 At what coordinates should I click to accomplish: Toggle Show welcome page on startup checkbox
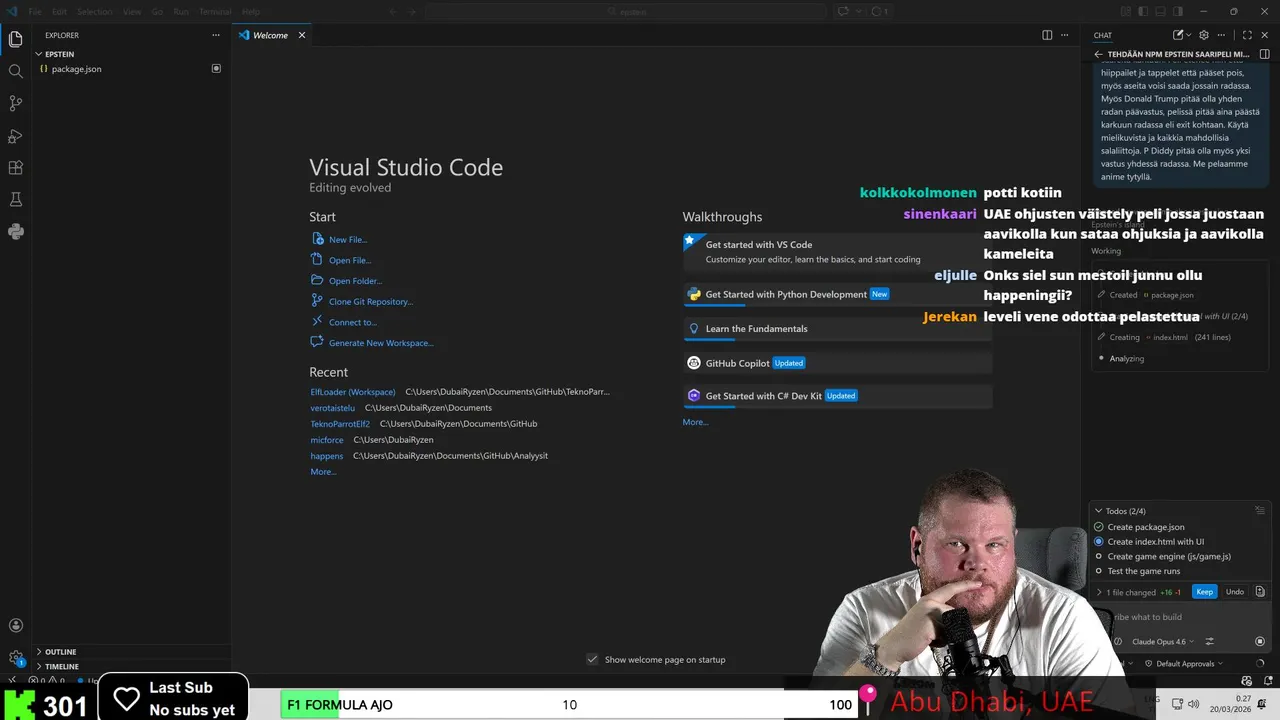click(x=592, y=659)
